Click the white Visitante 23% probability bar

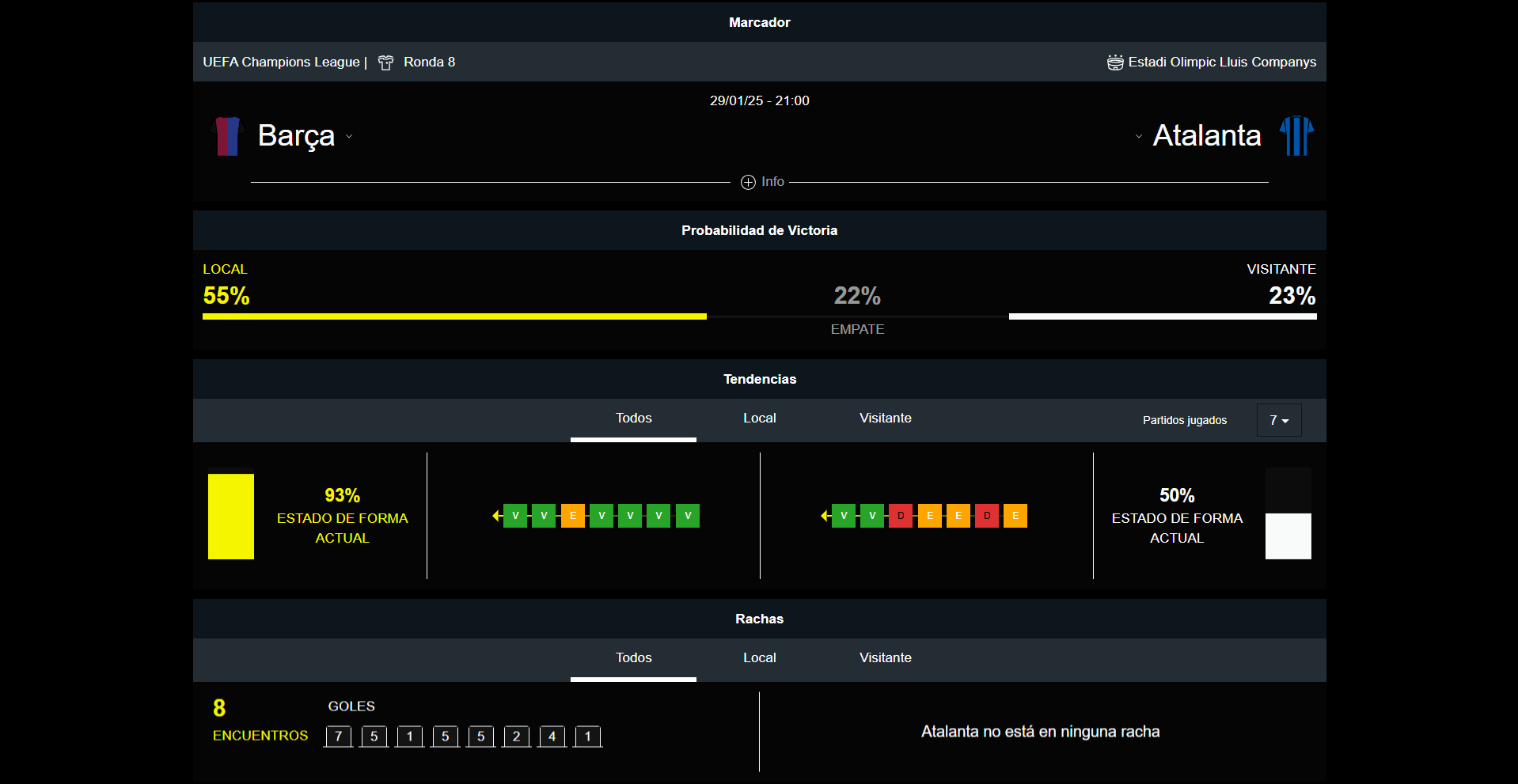(1163, 316)
